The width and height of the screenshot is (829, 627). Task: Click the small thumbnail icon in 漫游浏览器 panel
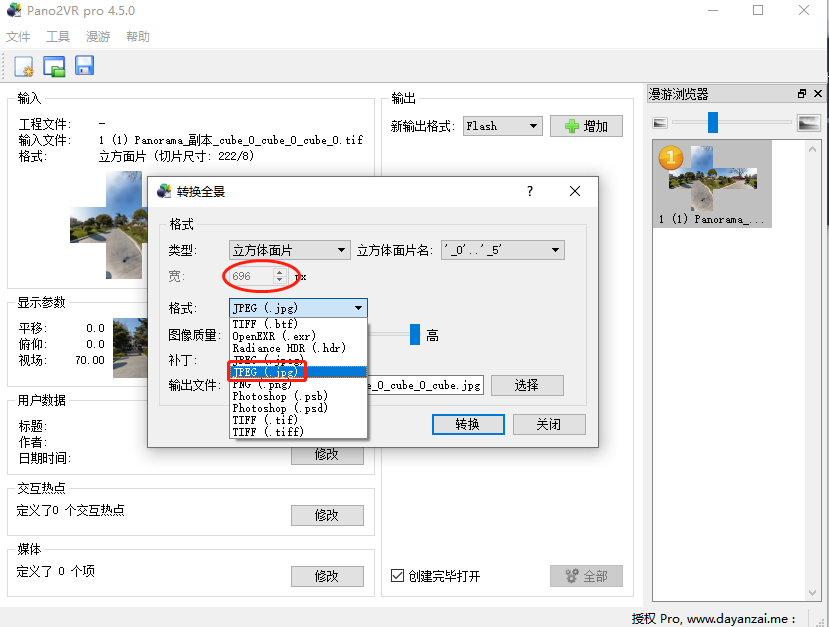pyautogui.click(x=658, y=122)
